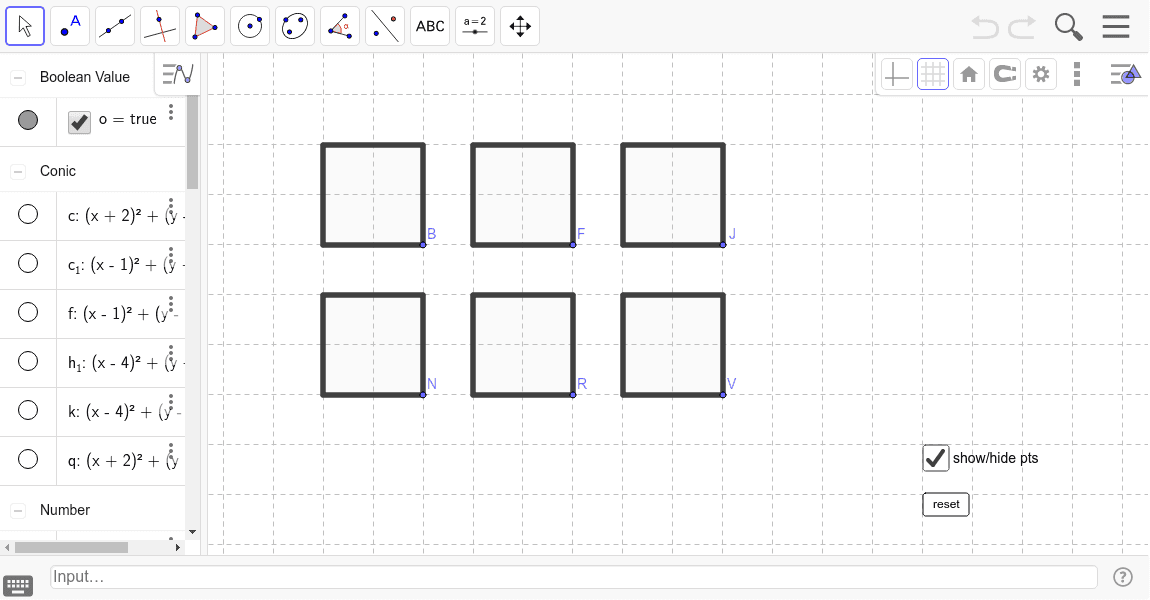The image size is (1150, 600).
Task: Select the Move arrow tool
Action: coord(25,26)
